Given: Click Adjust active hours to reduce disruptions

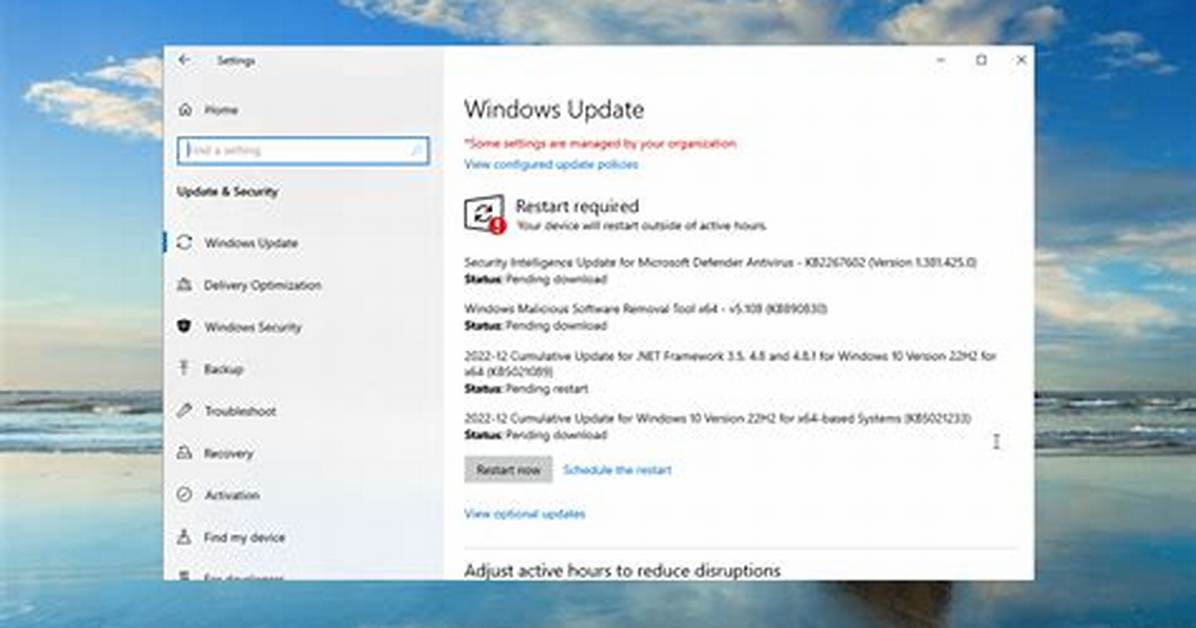Looking at the screenshot, I should coord(622,570).
